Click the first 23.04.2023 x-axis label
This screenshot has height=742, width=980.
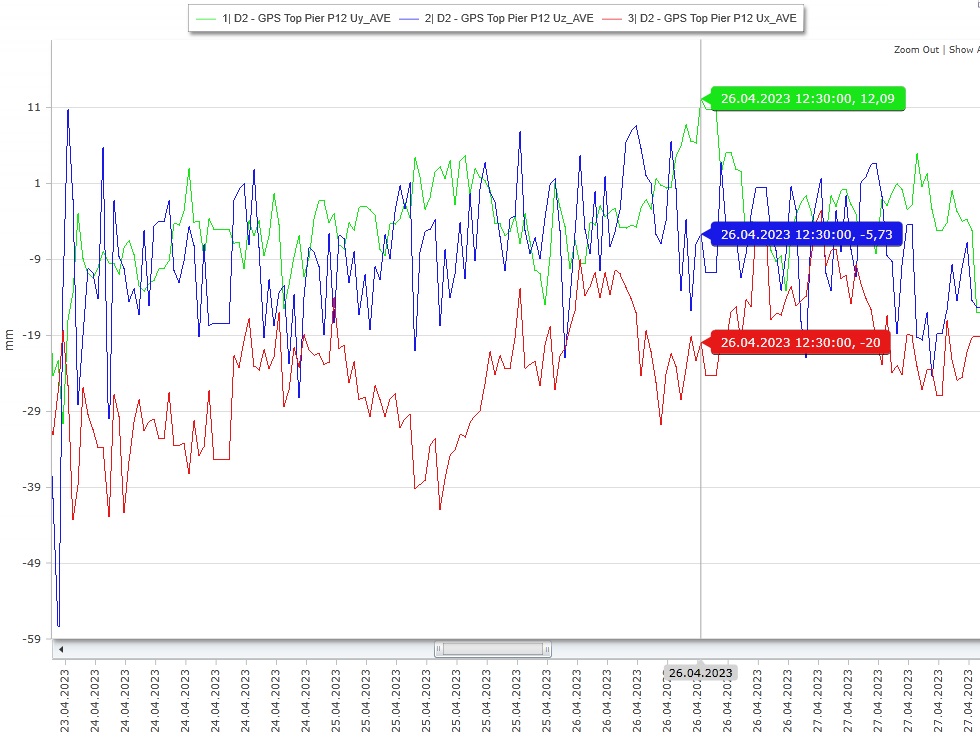click(65, 702)
